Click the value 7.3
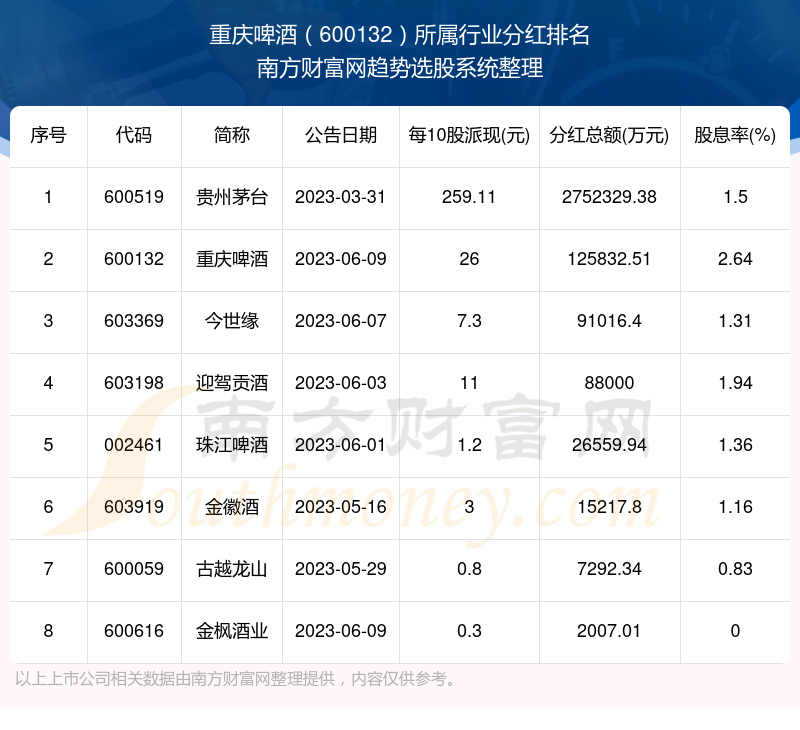 [x=469, y=321]
